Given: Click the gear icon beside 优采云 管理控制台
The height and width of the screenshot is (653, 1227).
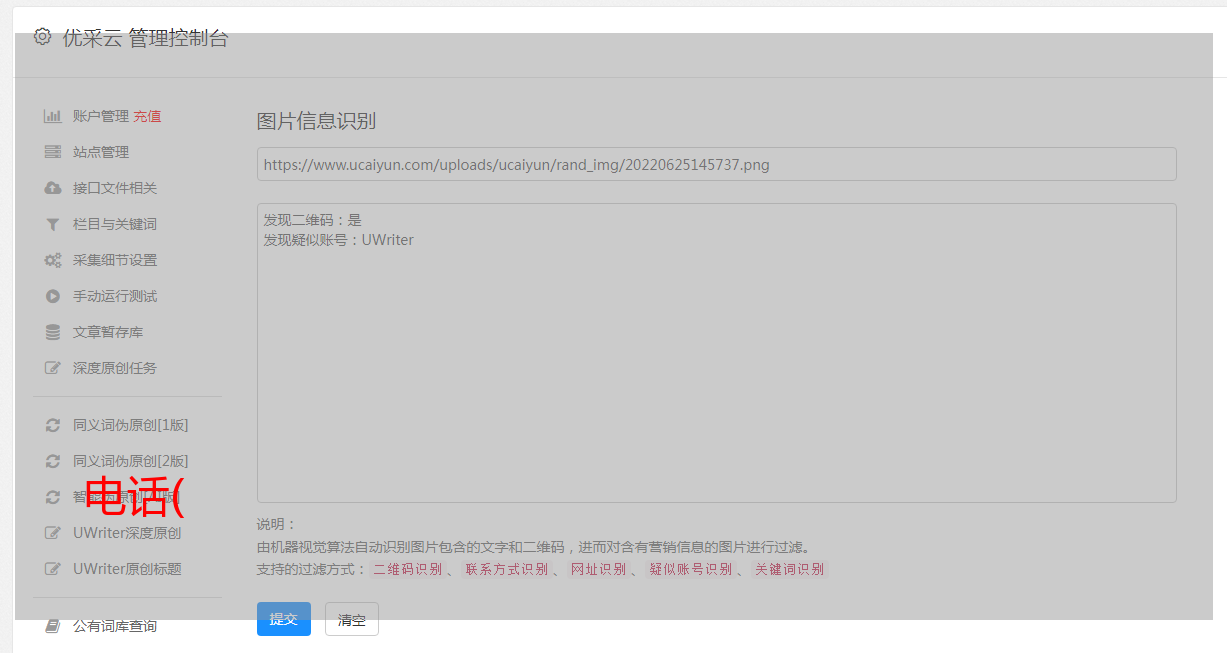Looking at the screenshot, I should (x=42, y=37).
